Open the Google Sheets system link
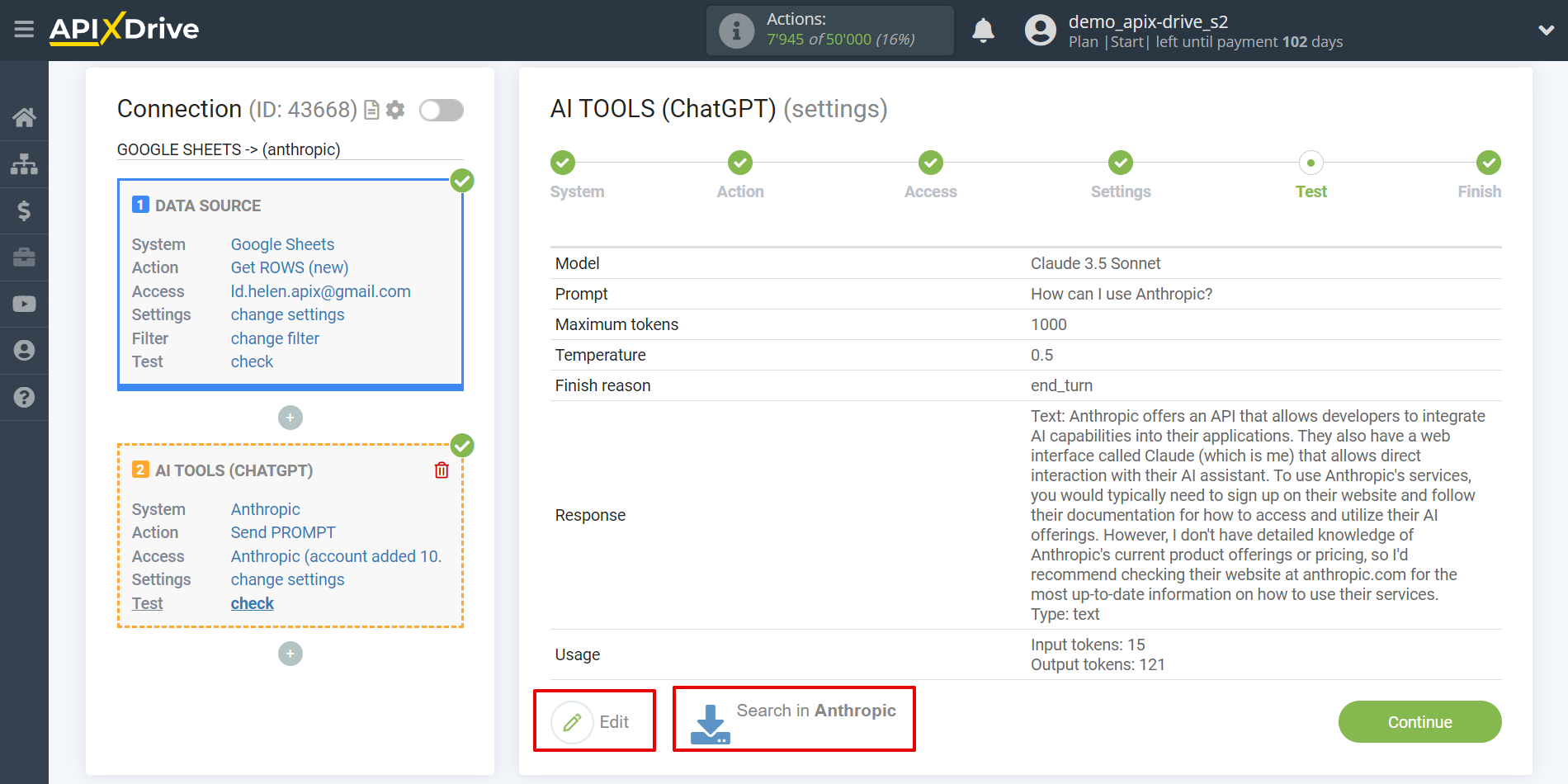 (282, 244)
